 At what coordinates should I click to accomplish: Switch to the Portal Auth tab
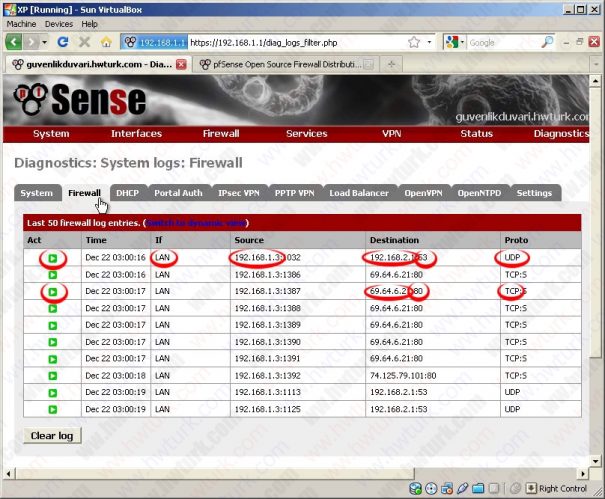178,193
